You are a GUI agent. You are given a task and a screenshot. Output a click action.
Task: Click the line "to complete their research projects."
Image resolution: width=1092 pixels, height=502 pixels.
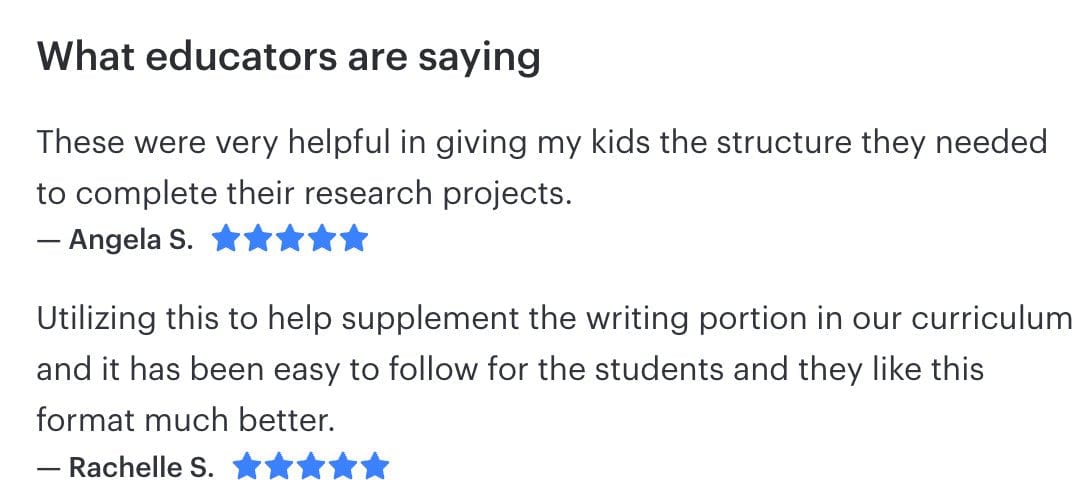pyautogui.click(x=304, y=192)
